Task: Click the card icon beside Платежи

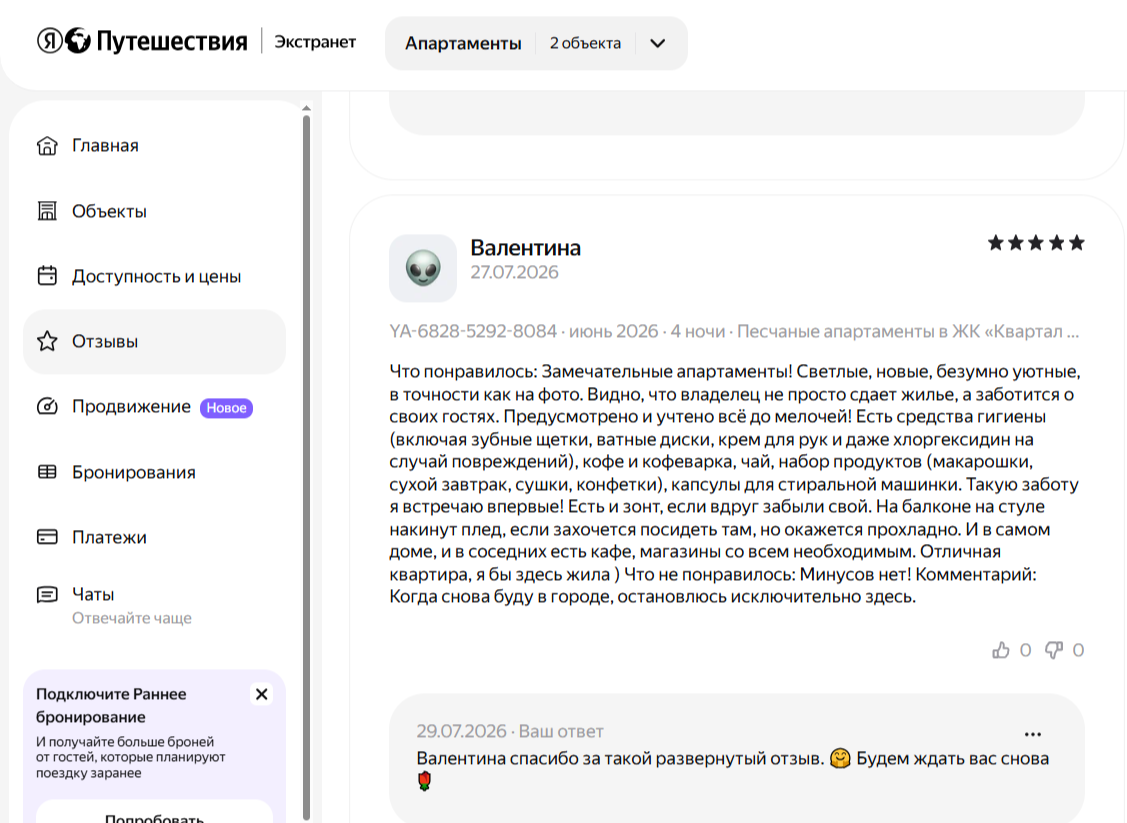Action: tap(47, 538)
